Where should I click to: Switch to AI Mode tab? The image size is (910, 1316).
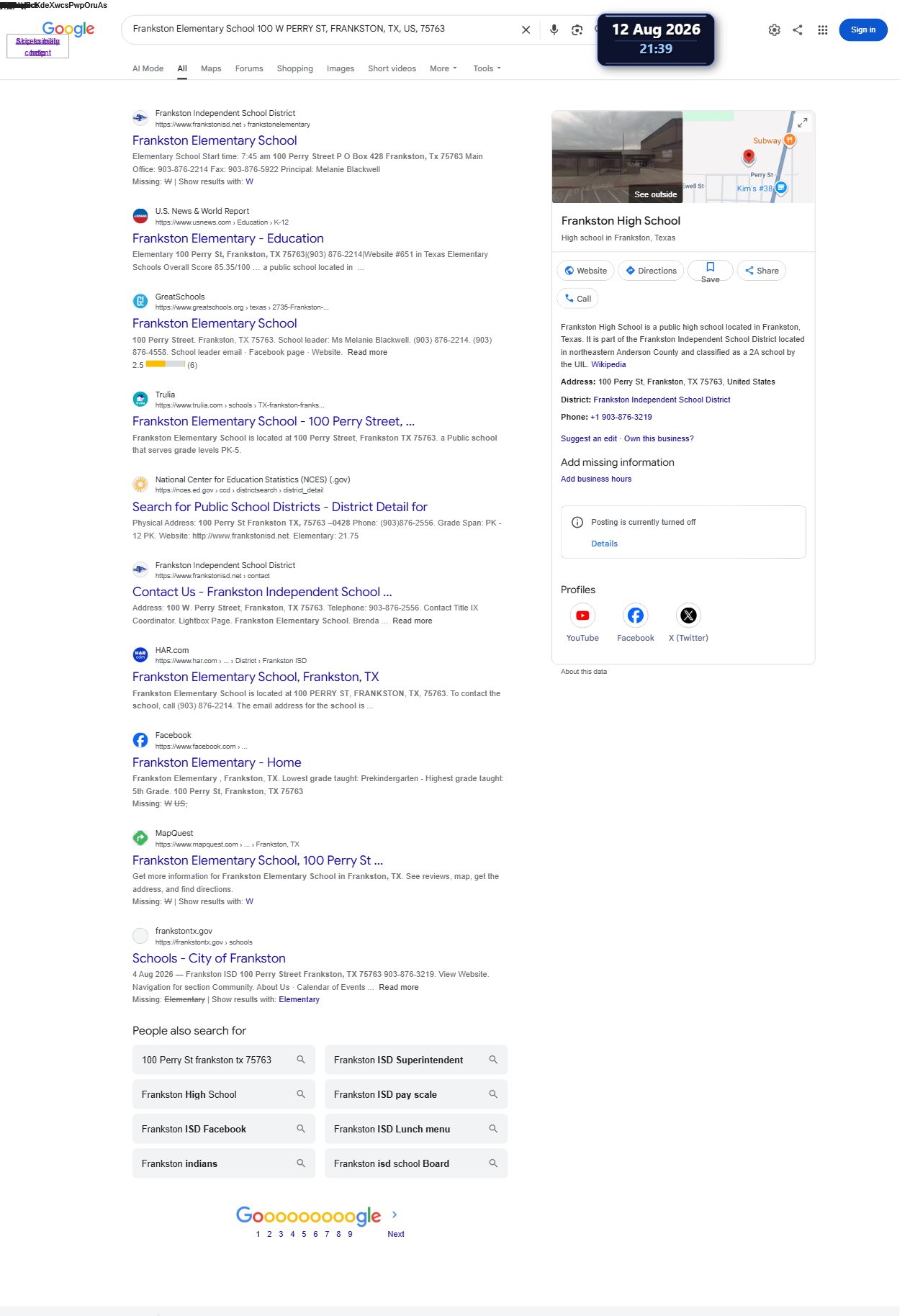[148, 68]
